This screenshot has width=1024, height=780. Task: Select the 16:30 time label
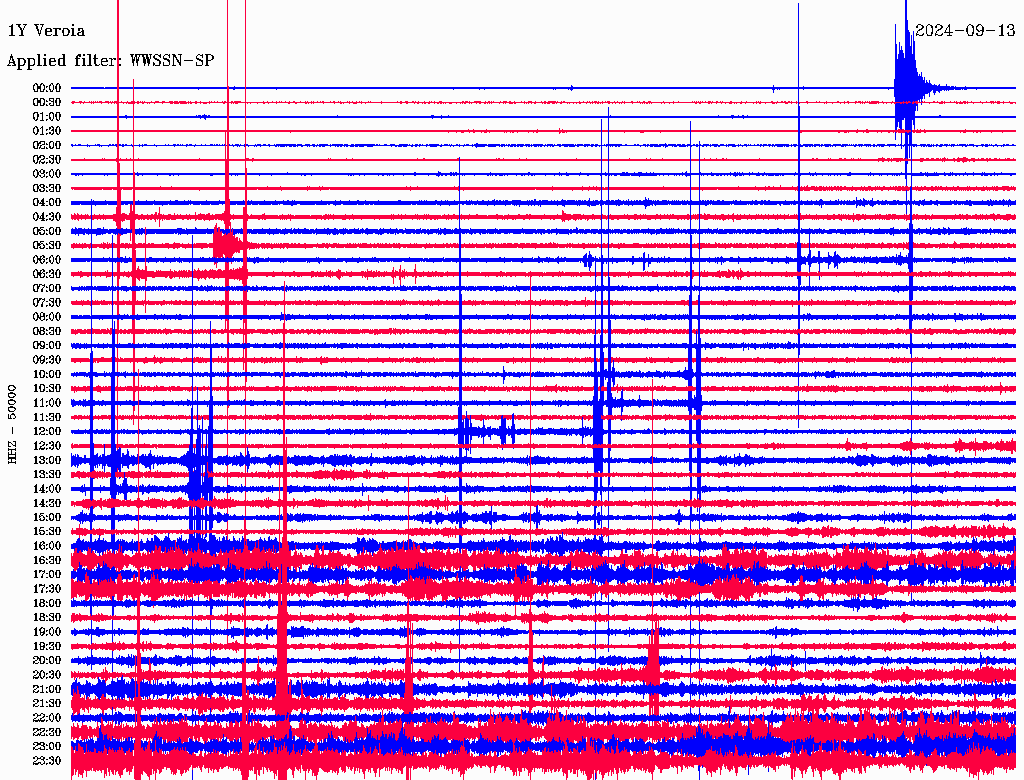47,561
